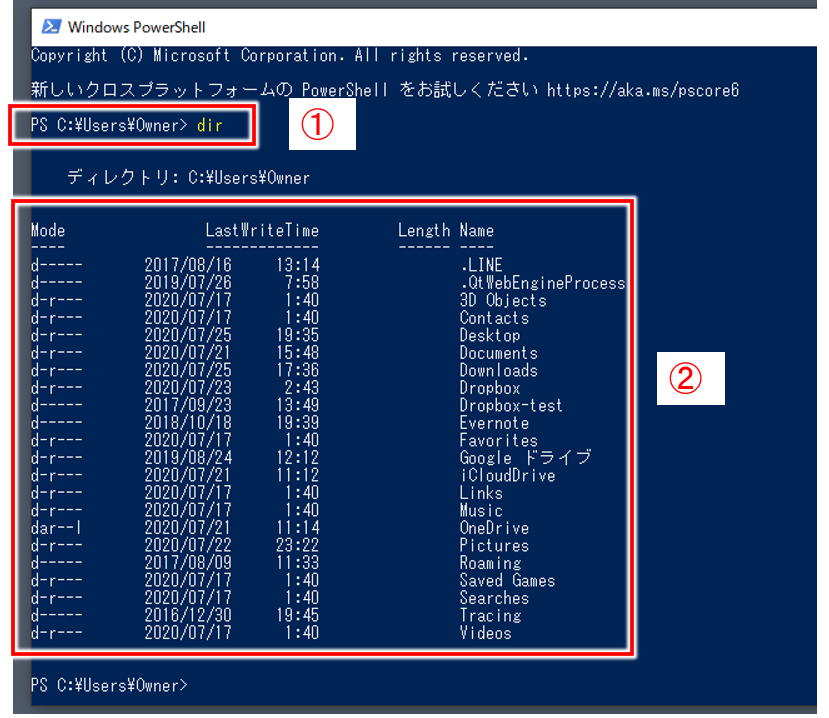Click the "Searches" directory entry
This screenshot has height=718, width=829.
coord(494,597)
